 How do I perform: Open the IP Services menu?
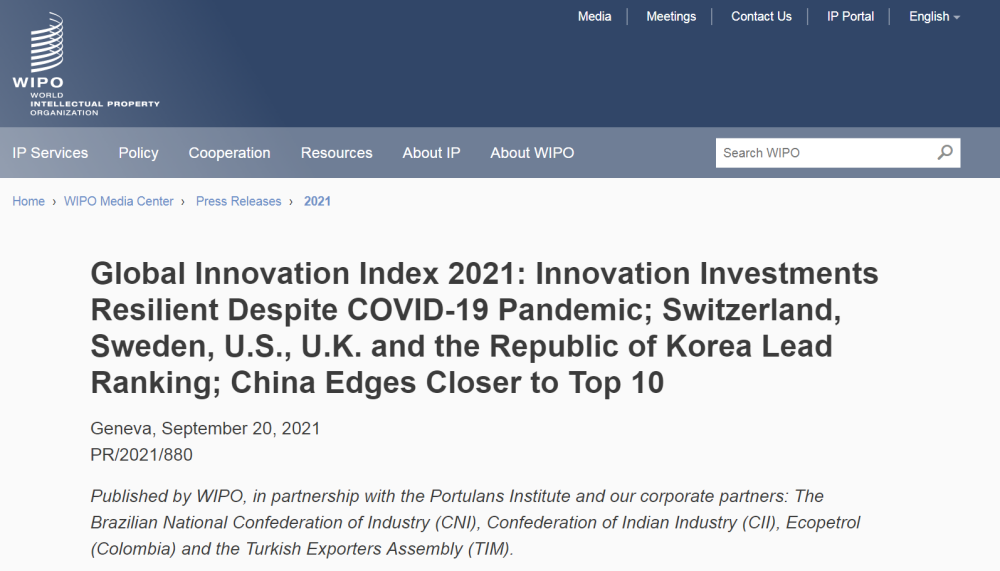point(50,153)
